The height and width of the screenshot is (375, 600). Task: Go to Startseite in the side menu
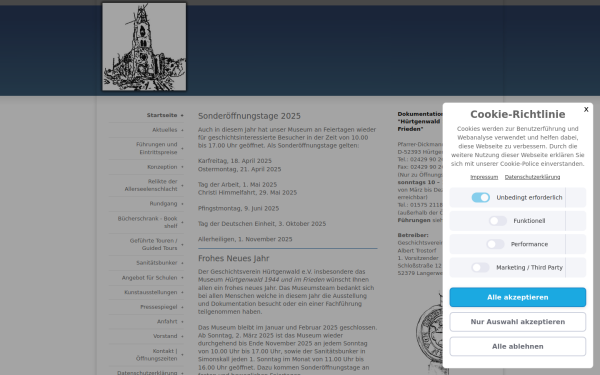(162, 115)
